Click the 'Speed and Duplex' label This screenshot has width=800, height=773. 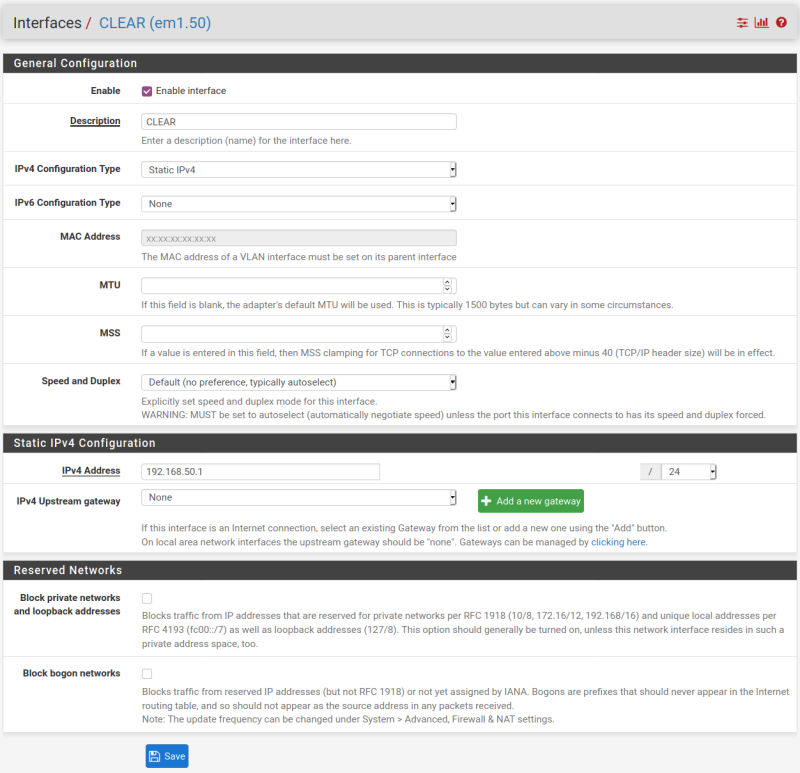coord(81,381)
